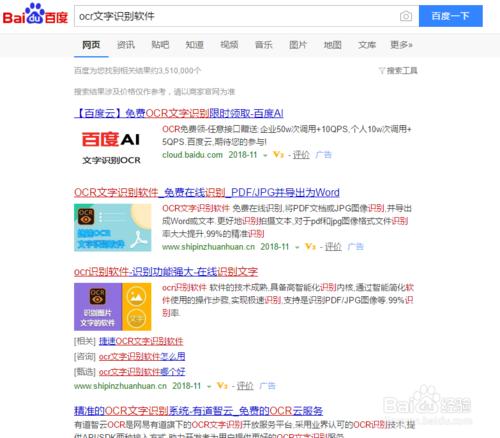This screenshot has height=438, width=500.
Task: Click V3 badge below ocr文字识别软件哪个好
Action: (x=222, y=386)
